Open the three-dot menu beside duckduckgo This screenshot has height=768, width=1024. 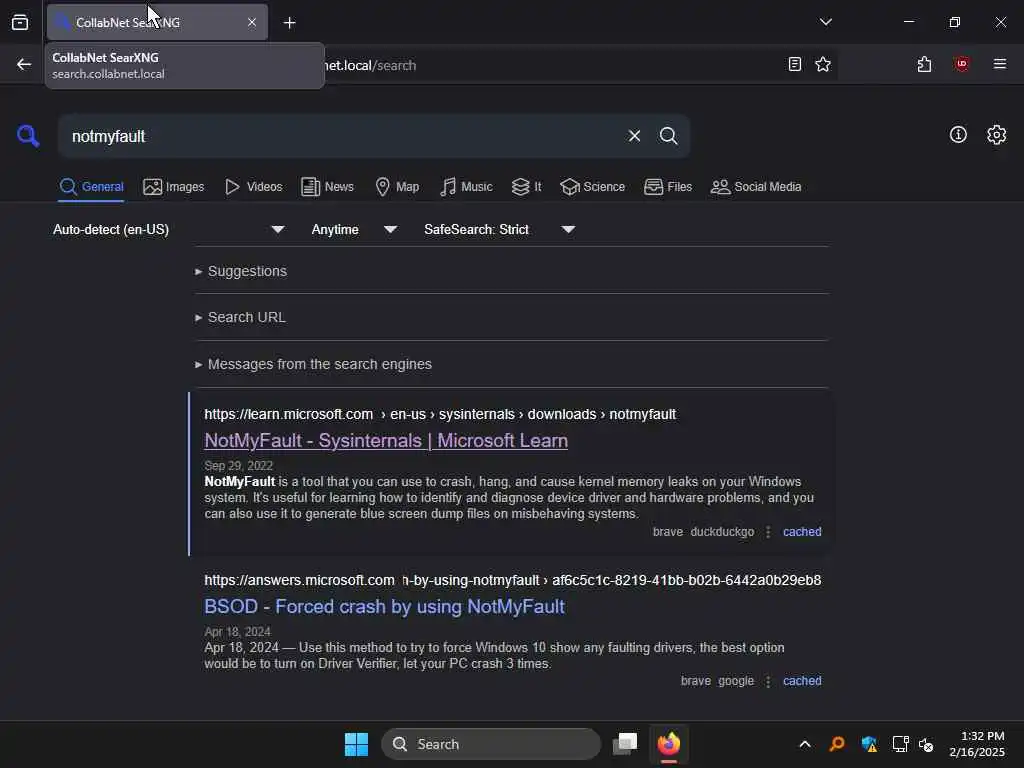click(x=768, y=532)
